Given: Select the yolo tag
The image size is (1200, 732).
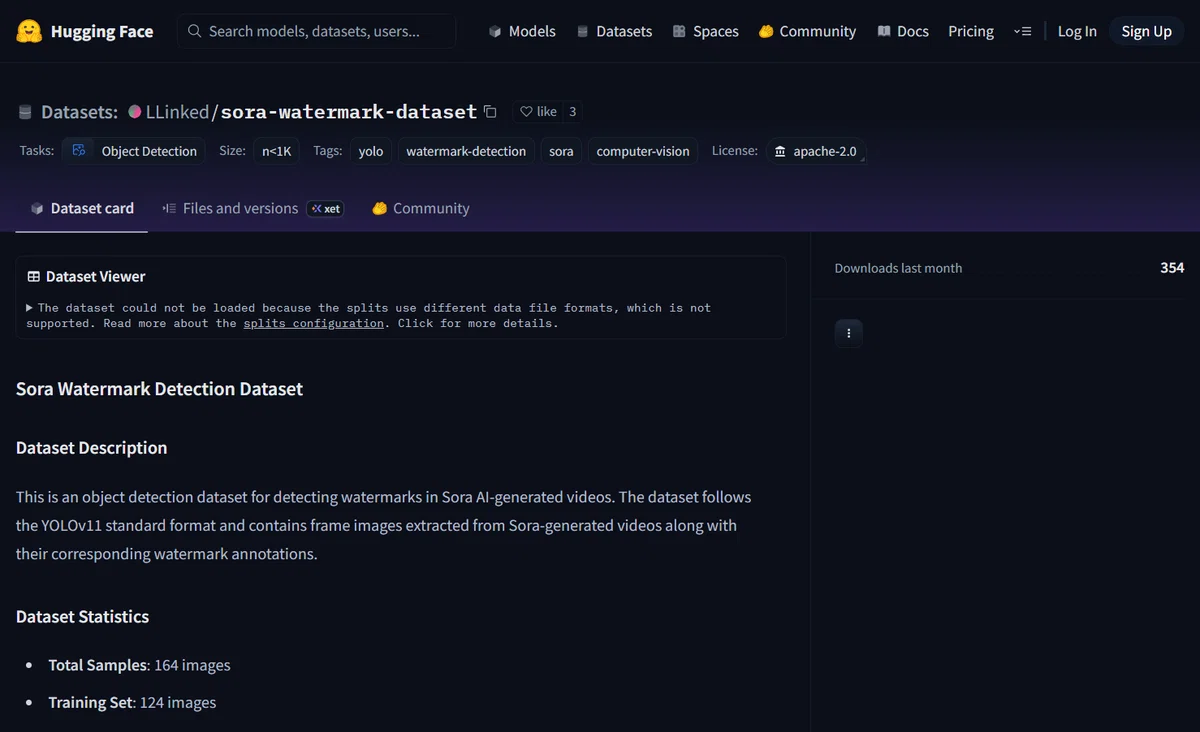Looking at the screenshot, I should pyautogui.click(x=371, y=151).
